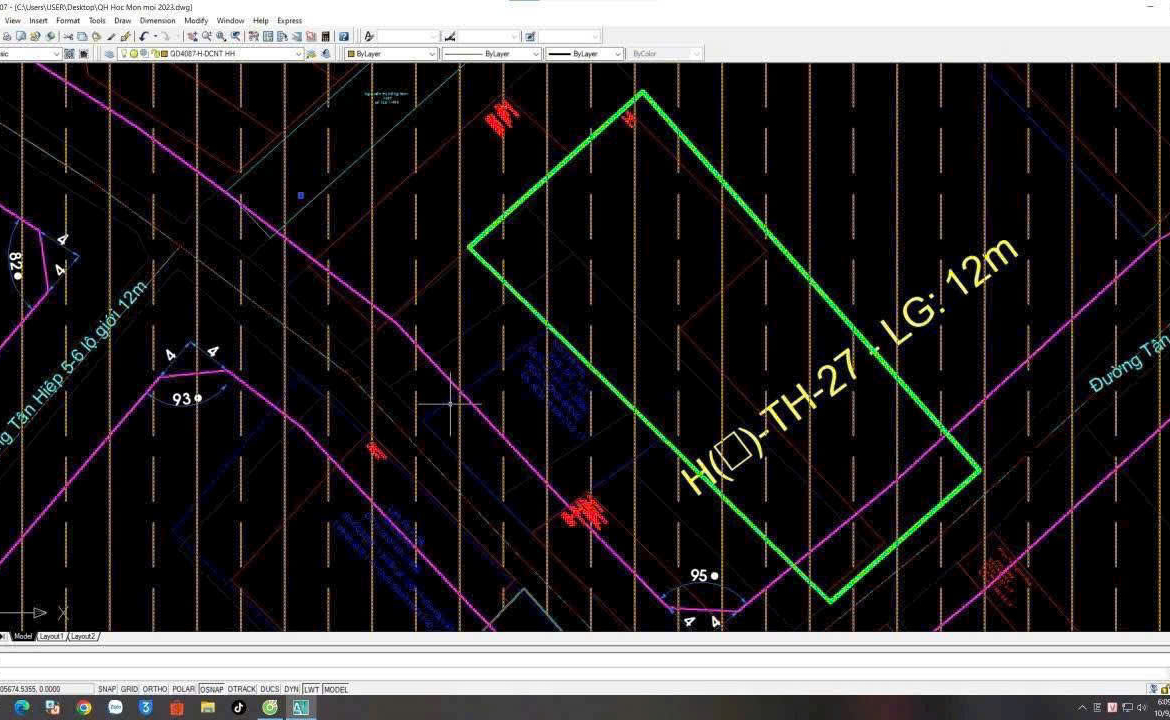The image size is (1170, 720).
Task: Enable GRID display in status bar
Action: (129, 689)
